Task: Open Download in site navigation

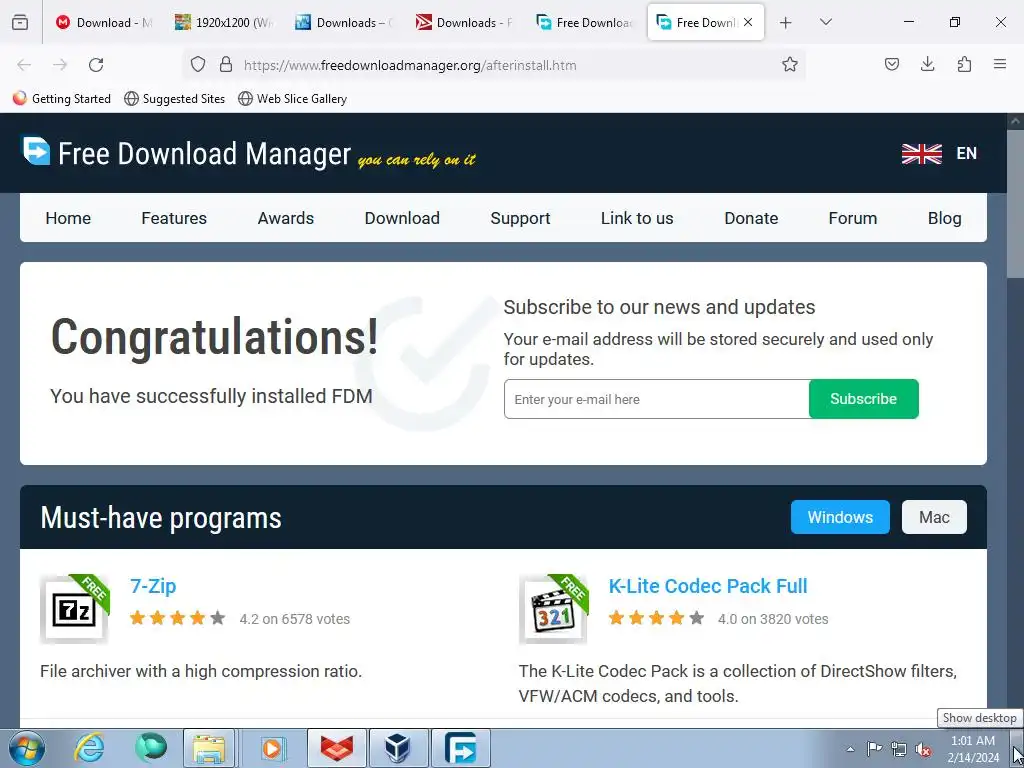Action: pos(402,218)
